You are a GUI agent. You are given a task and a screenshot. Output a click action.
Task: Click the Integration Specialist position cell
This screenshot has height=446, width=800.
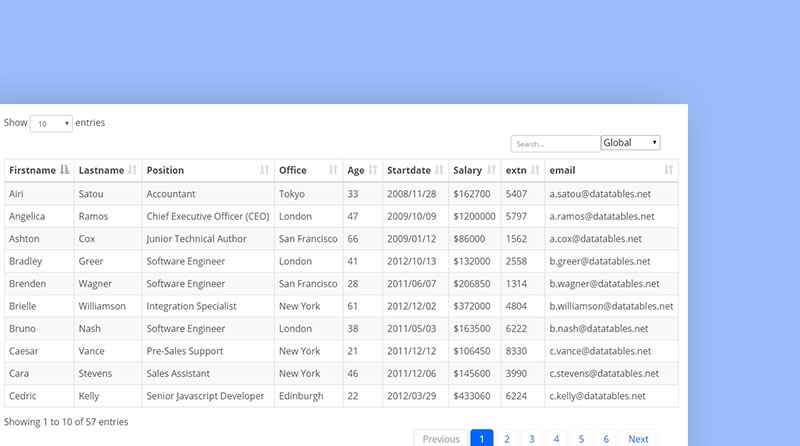(x=208, y=306)
